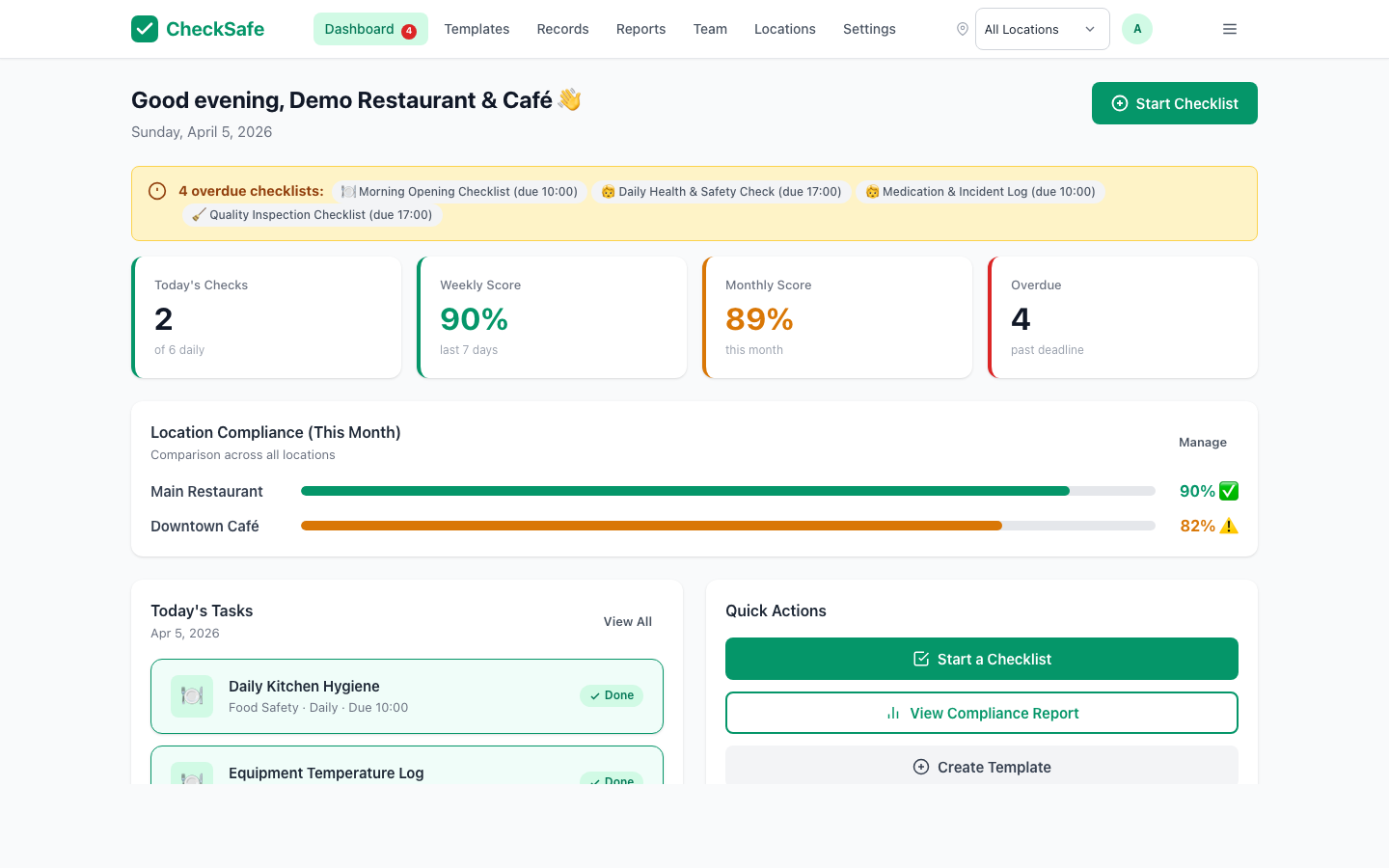The image size is (1389, 868).
Task: Open the hamburger menu at top right
Action: click(x=1229, y=29)
